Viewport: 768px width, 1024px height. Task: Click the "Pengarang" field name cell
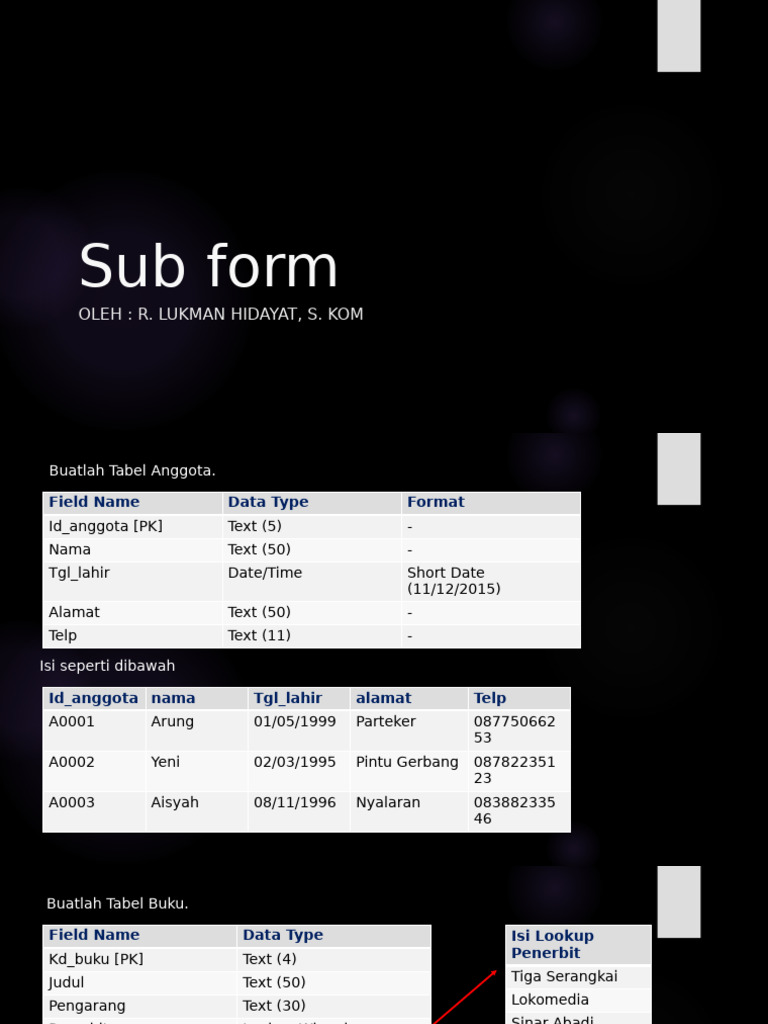(x=87, y=1006)
